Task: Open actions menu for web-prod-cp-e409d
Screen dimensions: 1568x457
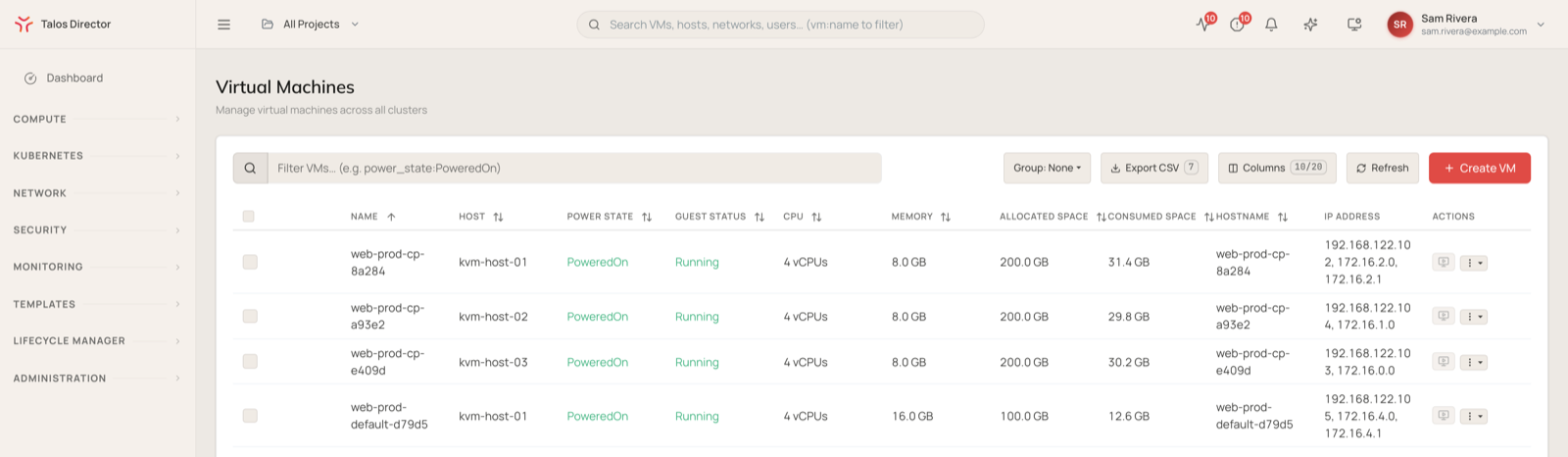Action: pyautogui.click(x=1474, y=362)
